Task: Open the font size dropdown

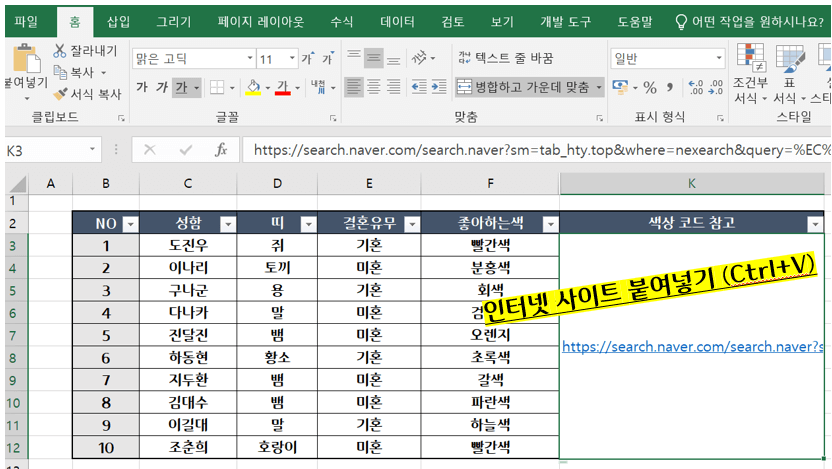Action: click(292, 58)
